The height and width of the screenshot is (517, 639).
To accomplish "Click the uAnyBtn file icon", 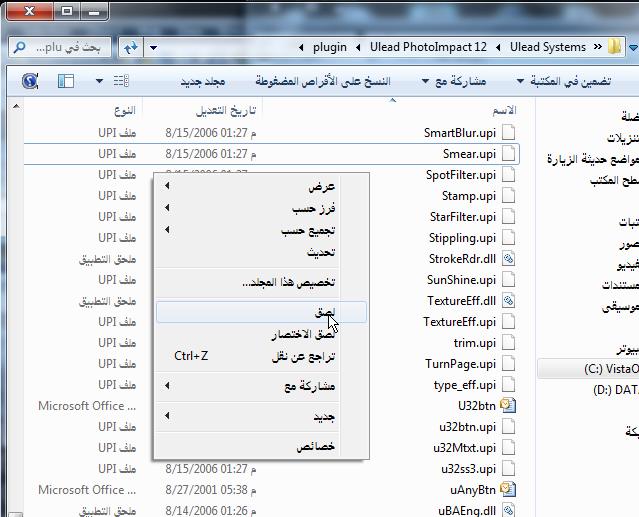I will [509, 490].
